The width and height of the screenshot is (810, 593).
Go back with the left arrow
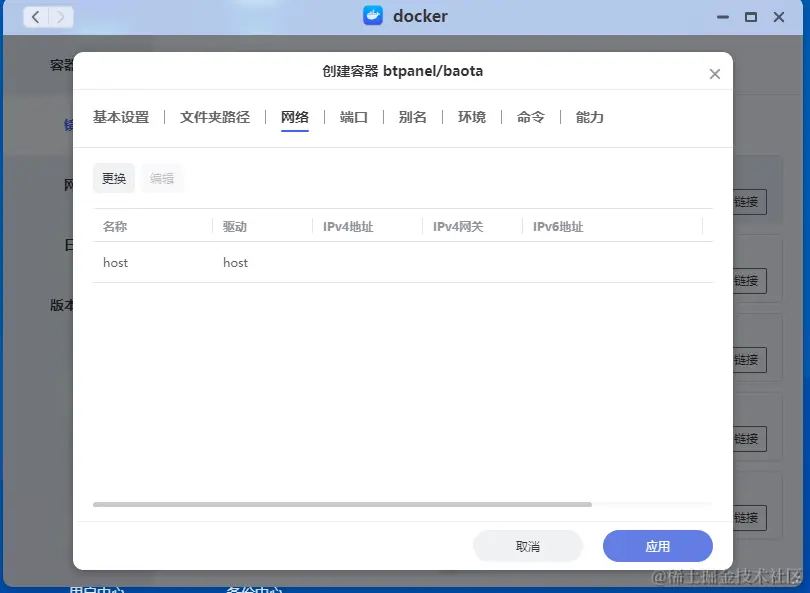tap(36, 17)
